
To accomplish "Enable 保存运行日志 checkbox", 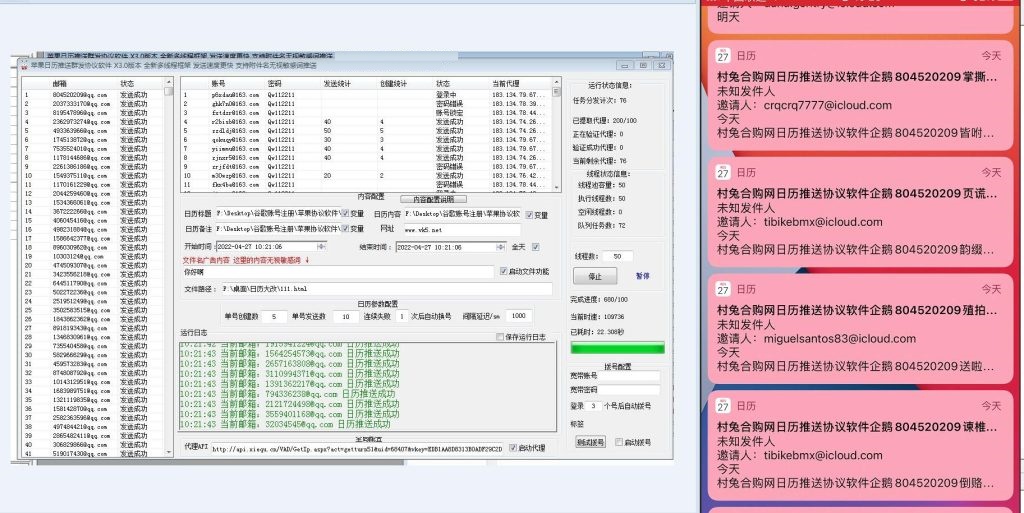I will [x=502, y=337].
